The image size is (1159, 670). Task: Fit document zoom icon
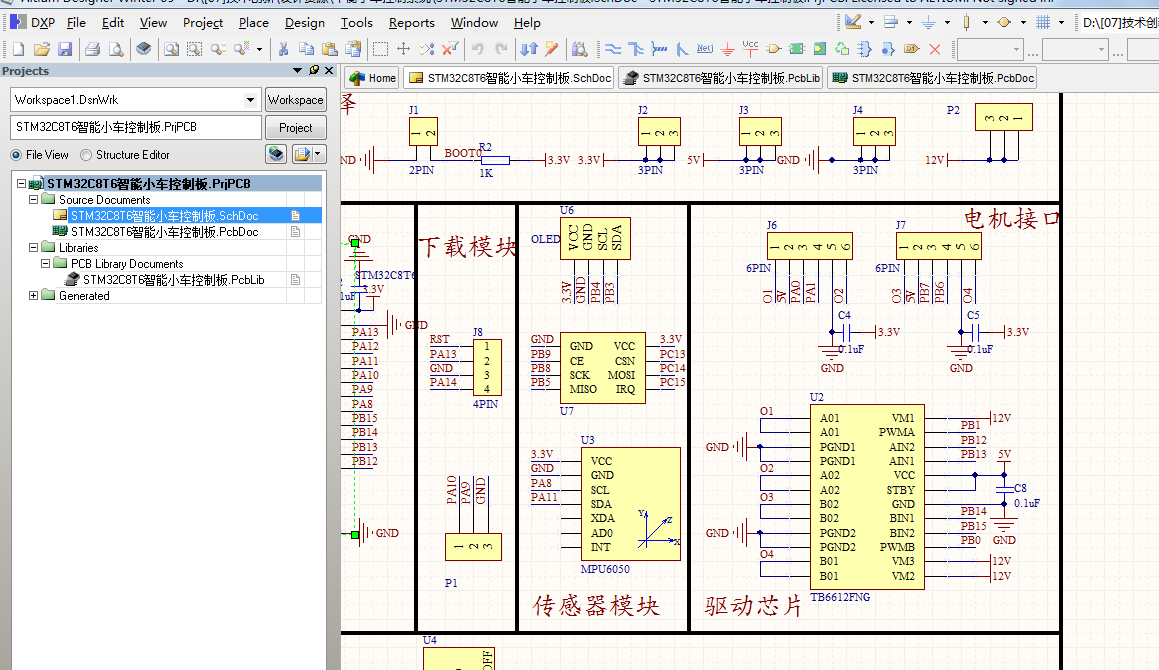tap(171, 50)
